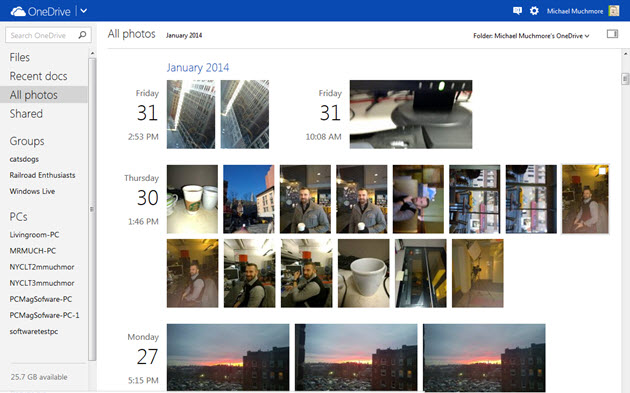The height and width of the screenshot is (393, 630).
Task: Click the user profile avatar picture
Action: [614, 11]
